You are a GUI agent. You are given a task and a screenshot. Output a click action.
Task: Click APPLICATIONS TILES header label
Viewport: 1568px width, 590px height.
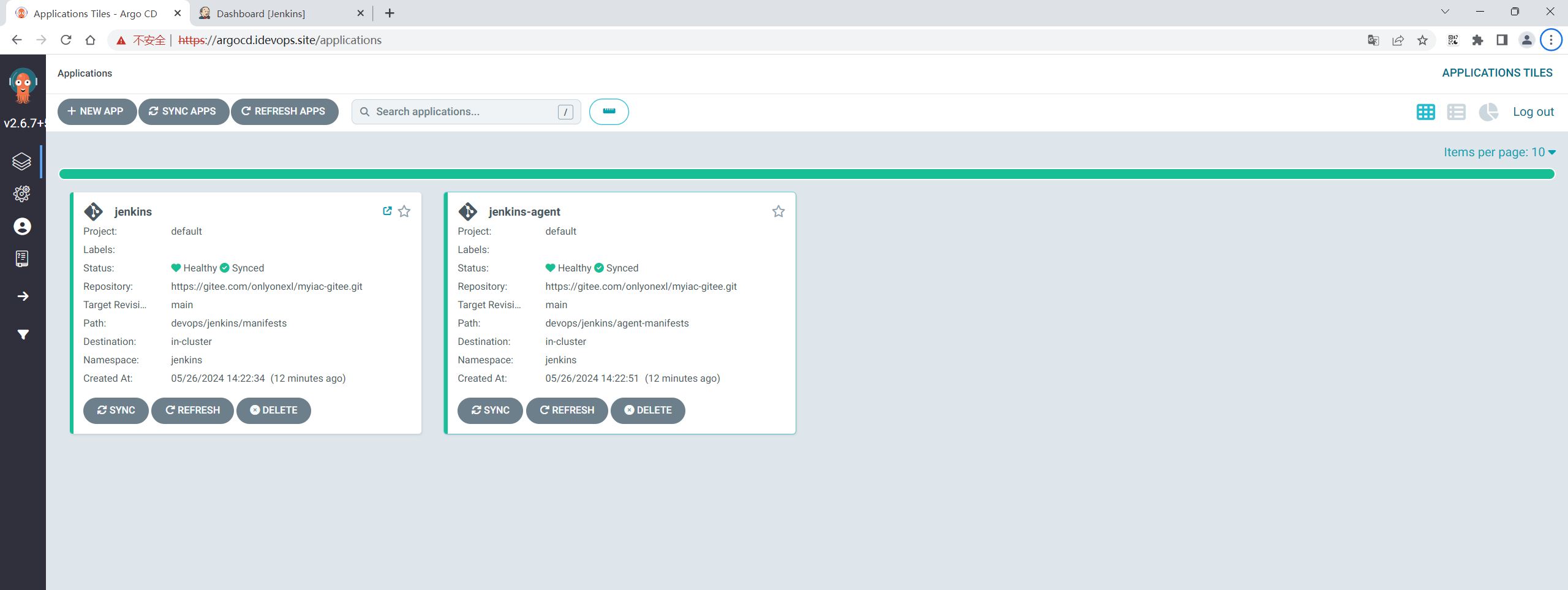click(1497, 72)
